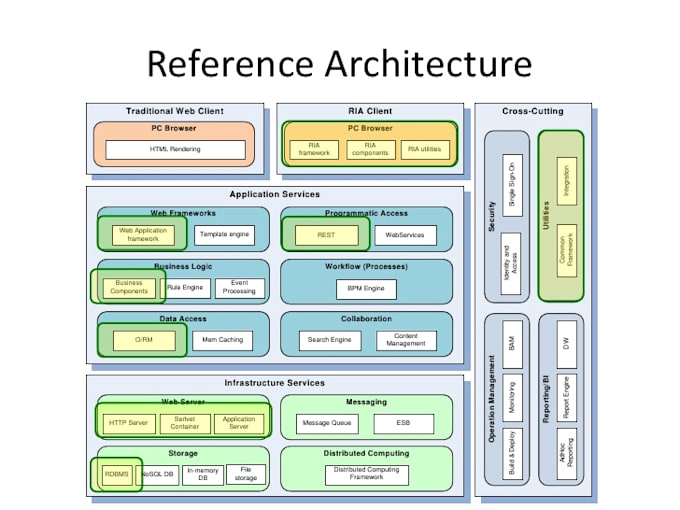Select the 'Distributed Computing Framework' box

(x=366, y=475)
